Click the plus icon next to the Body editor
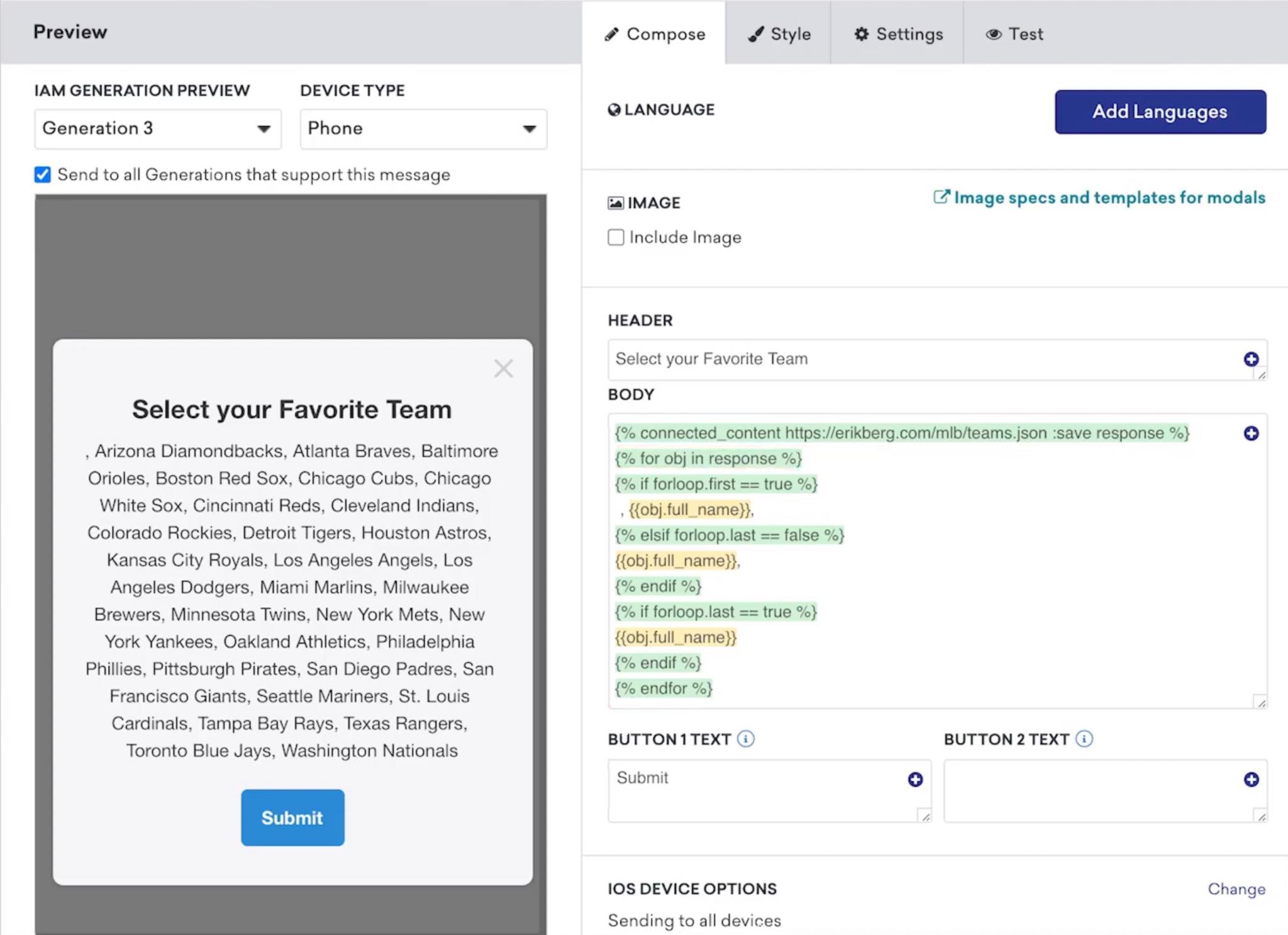Viewport: 1288px width, 935px height. pos(1252,433)
